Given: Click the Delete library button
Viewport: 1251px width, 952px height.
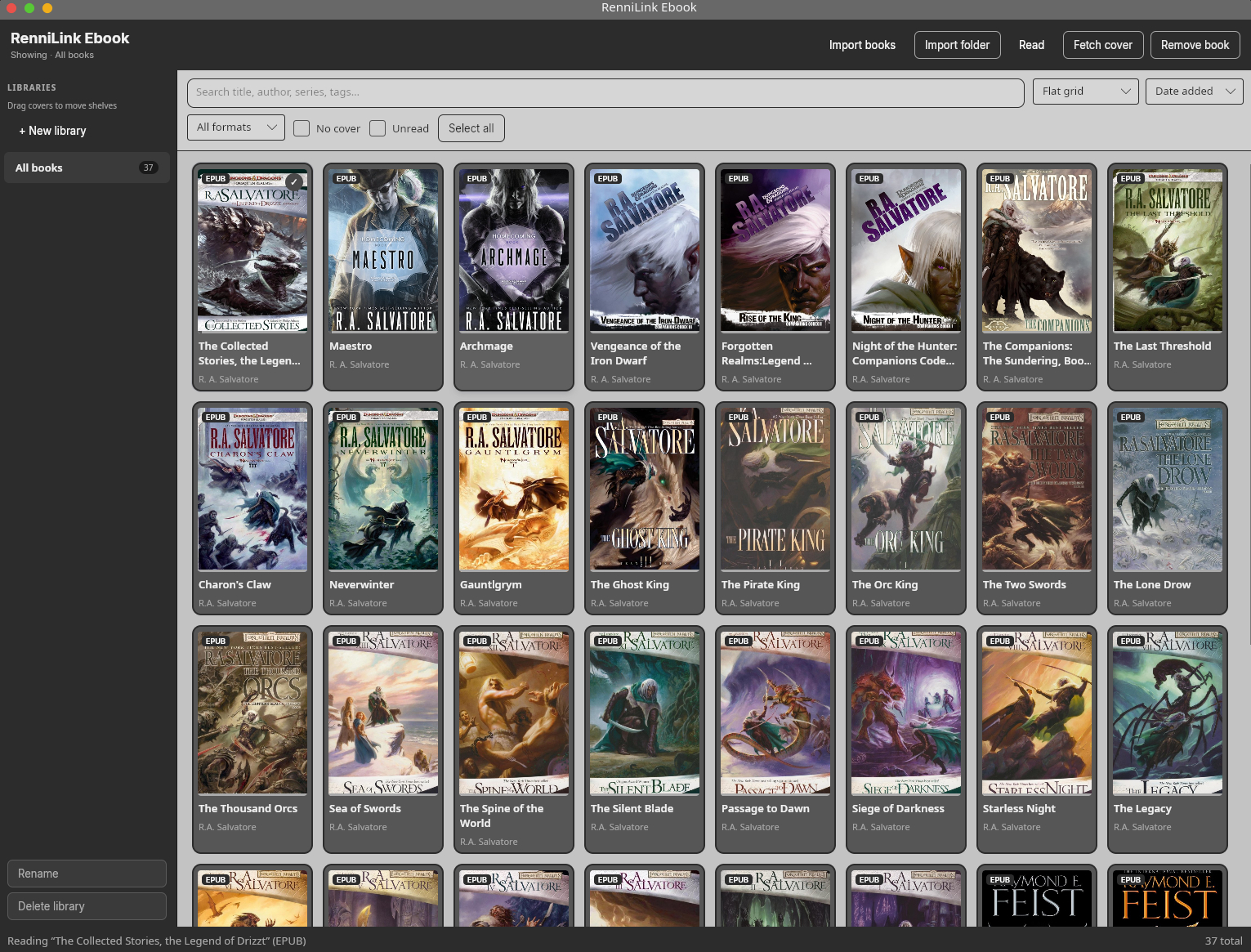Looking at the screenshot, I should (x=87, y=906).
